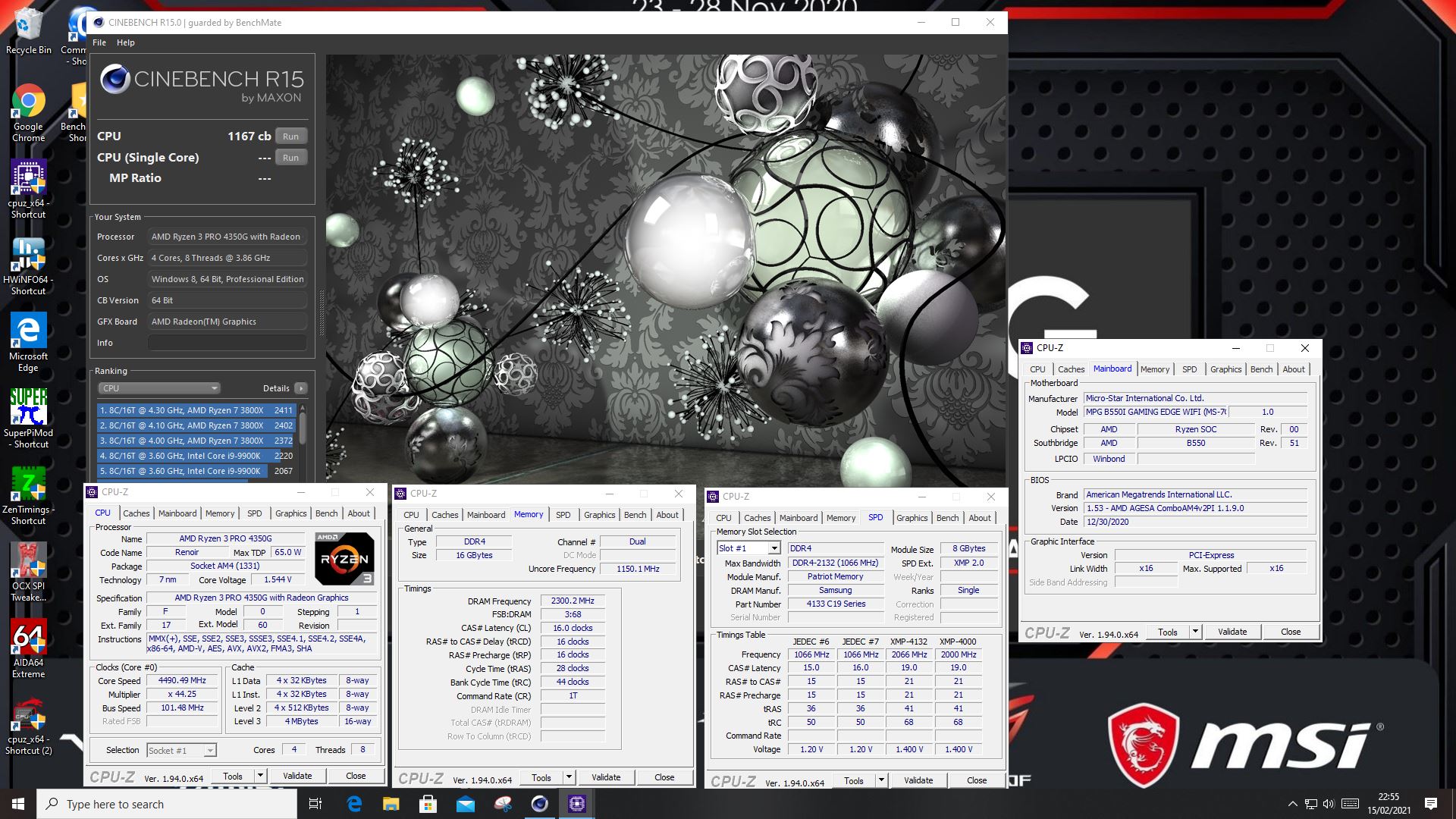Launch AIDA64 Extreme from the desktop

pyautogui.click(x=28, y=648)
